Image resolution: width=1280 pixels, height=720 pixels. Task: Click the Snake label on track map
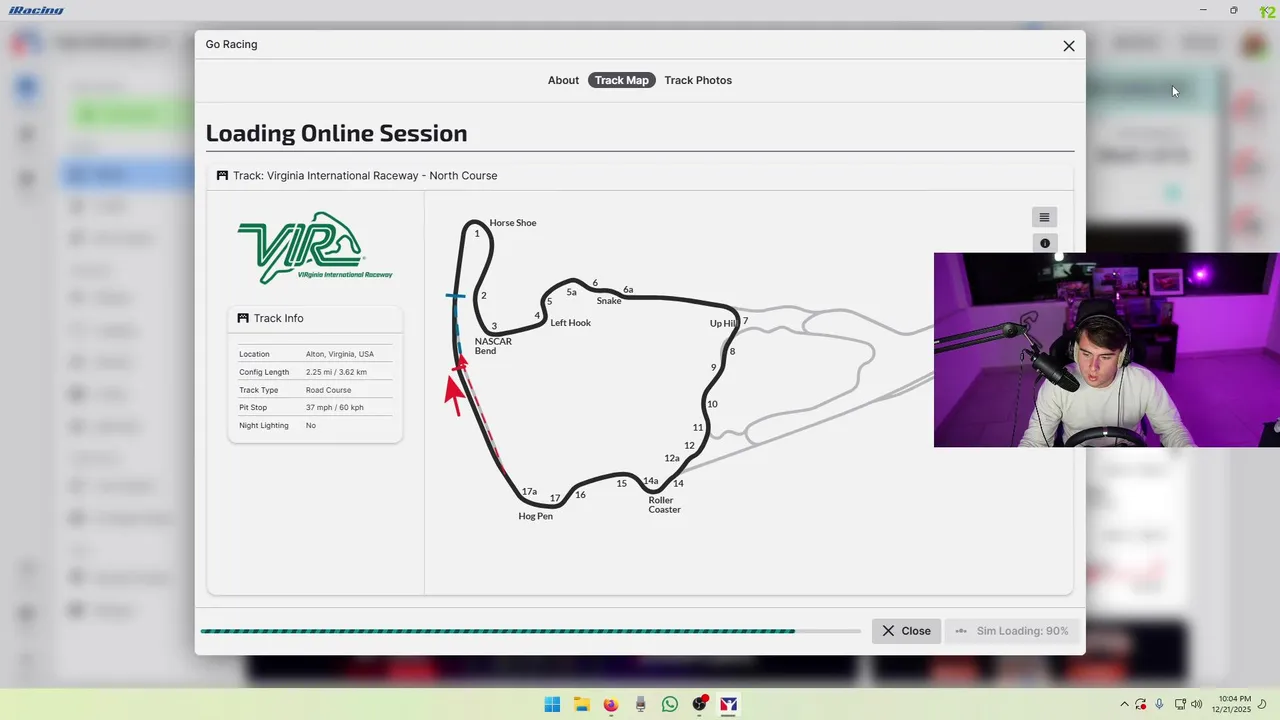click(x=609, y=301)
